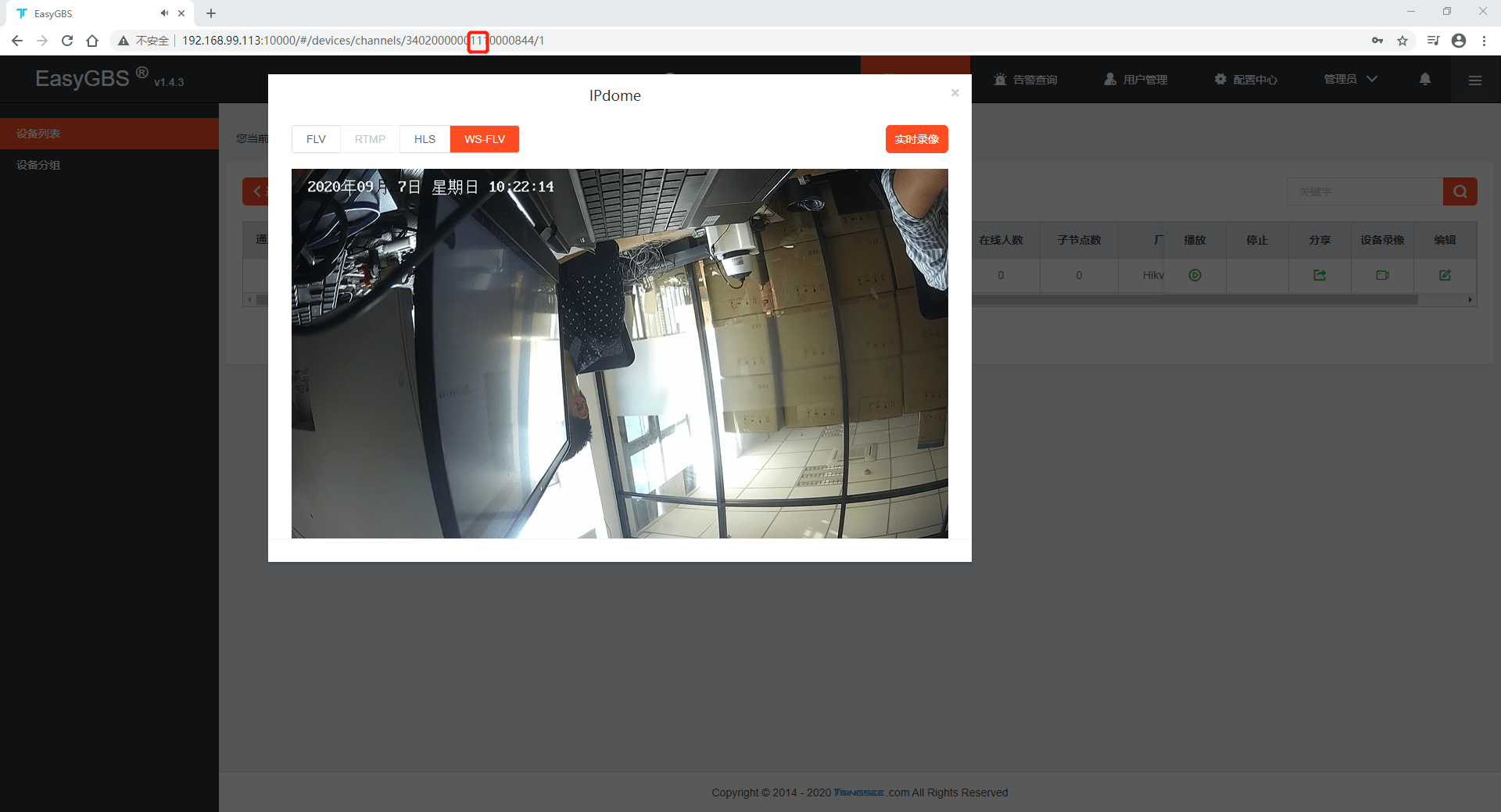Close the IPdome video dialog
The image size is (1501, 812).
955,93
